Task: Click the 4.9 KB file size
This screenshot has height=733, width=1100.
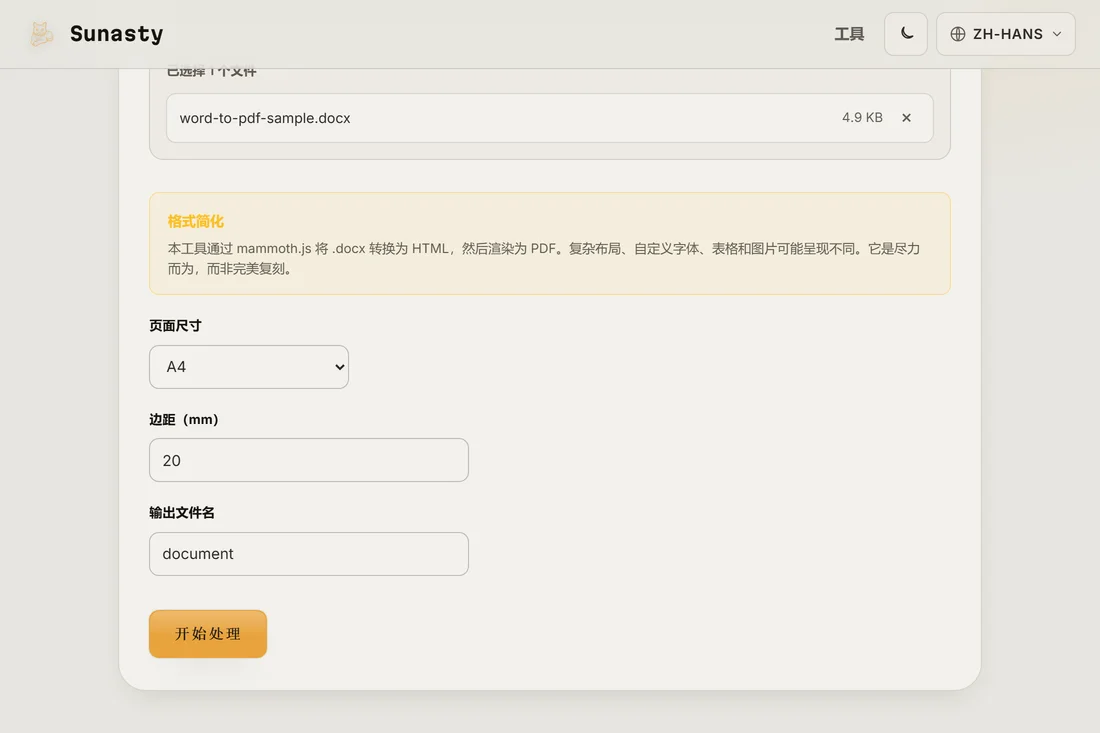Action: pyautogui.click(x=862, y=117)
